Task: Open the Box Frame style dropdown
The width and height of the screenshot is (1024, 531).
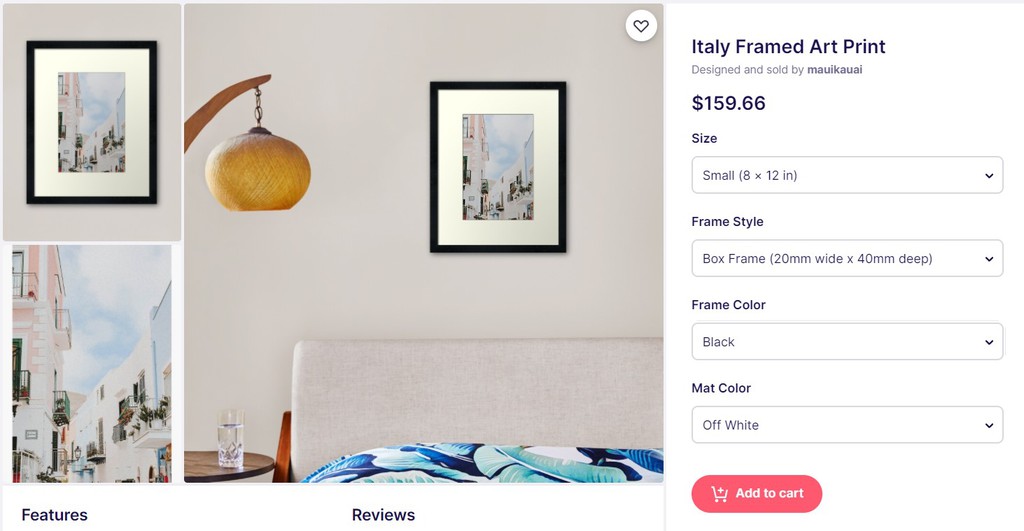Action: click(847, 258)
